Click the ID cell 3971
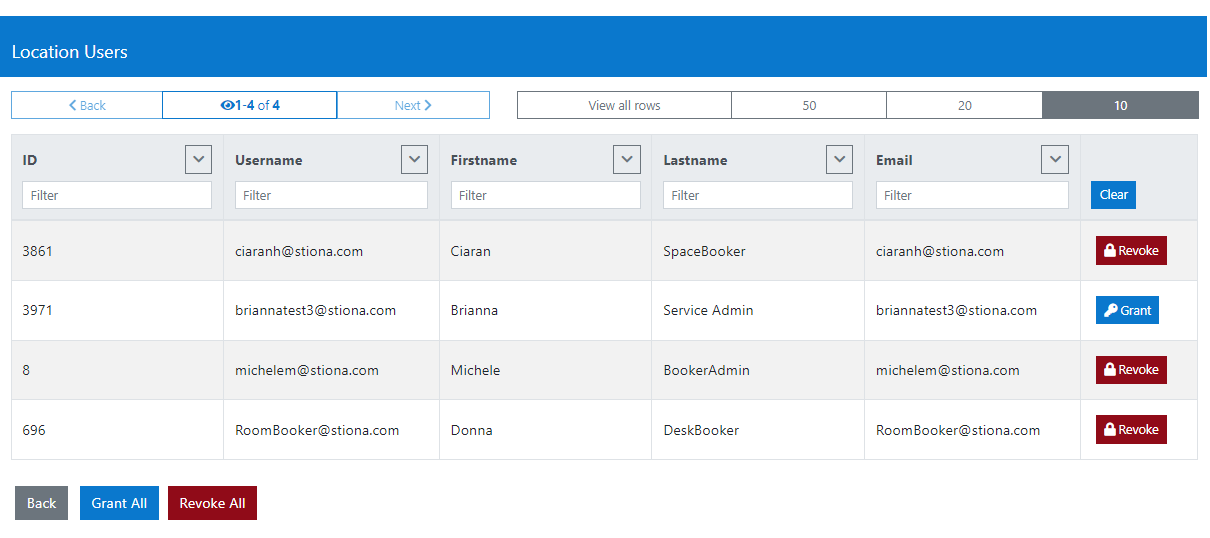This screenshot has width=1210, height=538. click(37, 310)
